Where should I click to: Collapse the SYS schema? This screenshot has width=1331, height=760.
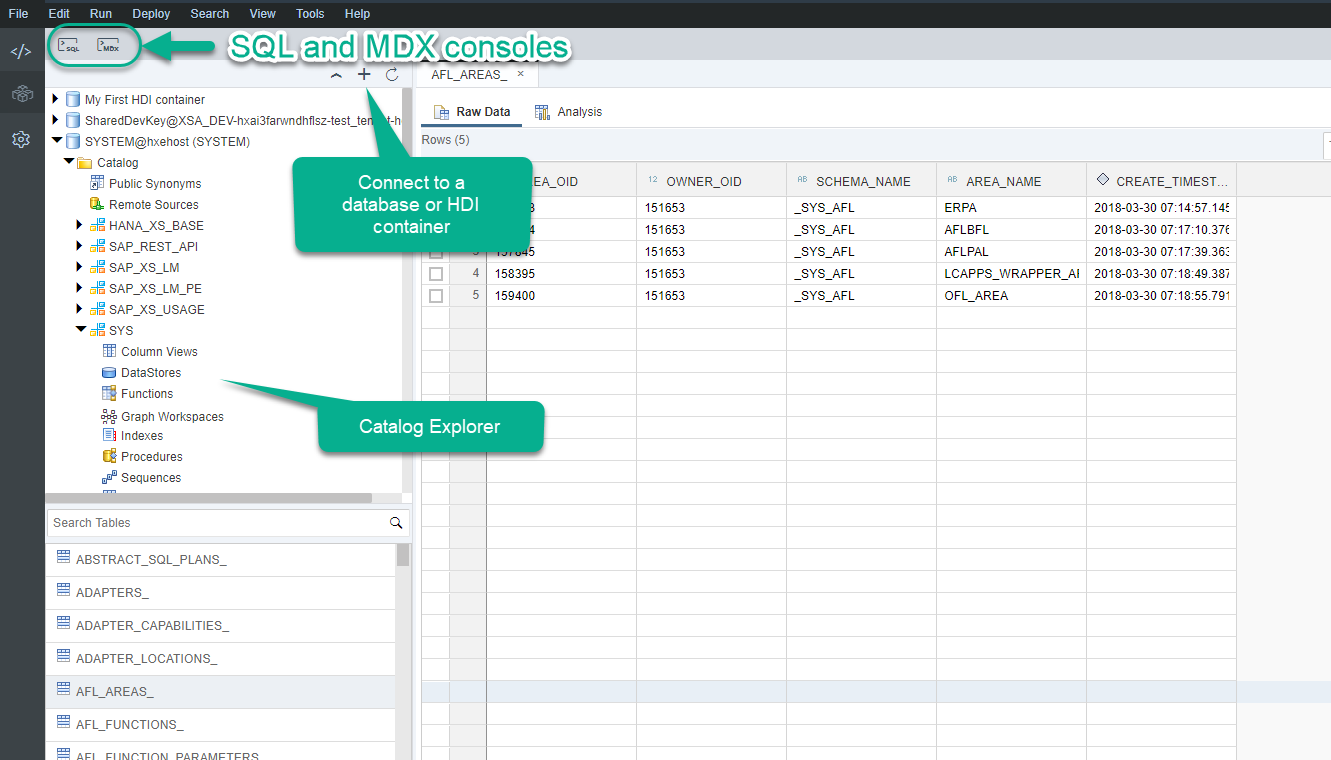click(x=81, y=330)
